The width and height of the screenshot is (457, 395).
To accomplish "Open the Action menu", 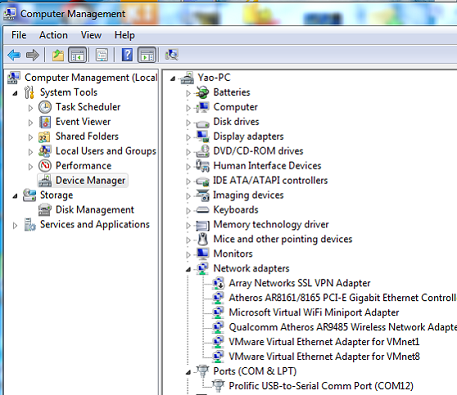I will 53,35.
